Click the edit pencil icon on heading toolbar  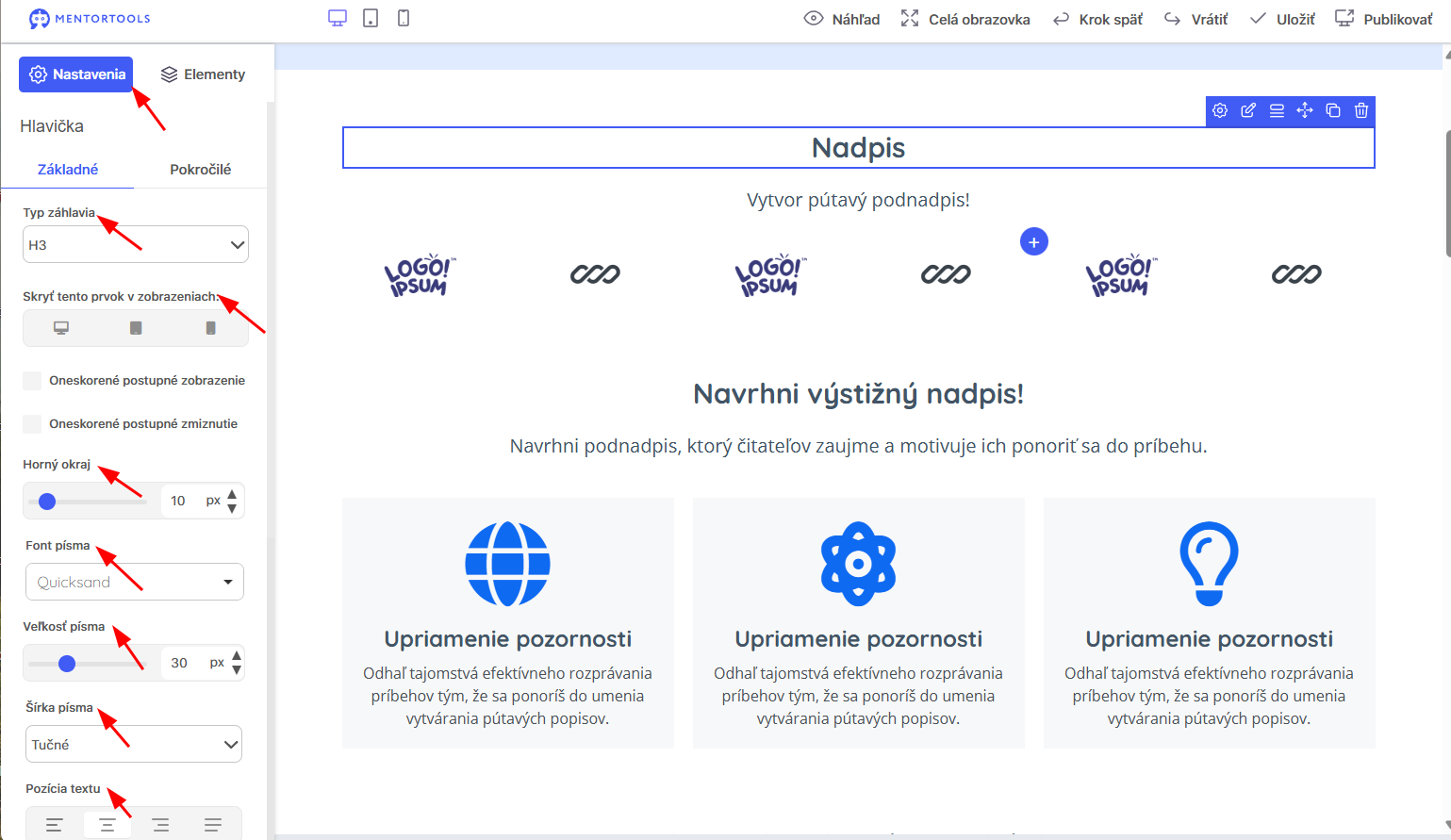[x=1248, y=110]
